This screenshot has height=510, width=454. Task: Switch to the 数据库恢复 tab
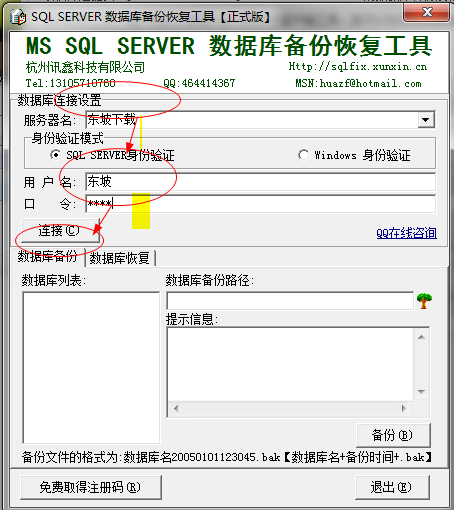tap(120, 258)
